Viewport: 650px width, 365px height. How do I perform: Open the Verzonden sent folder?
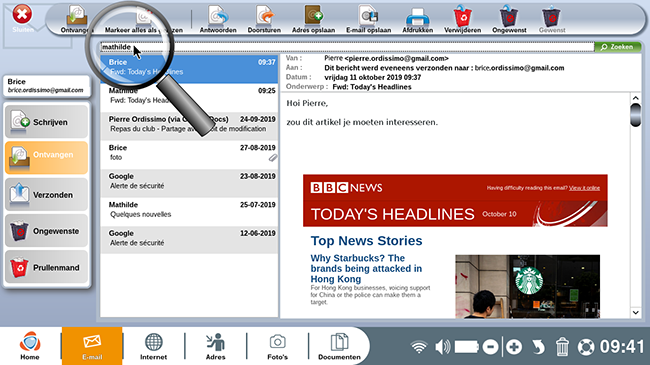click(x=46, y=195)
